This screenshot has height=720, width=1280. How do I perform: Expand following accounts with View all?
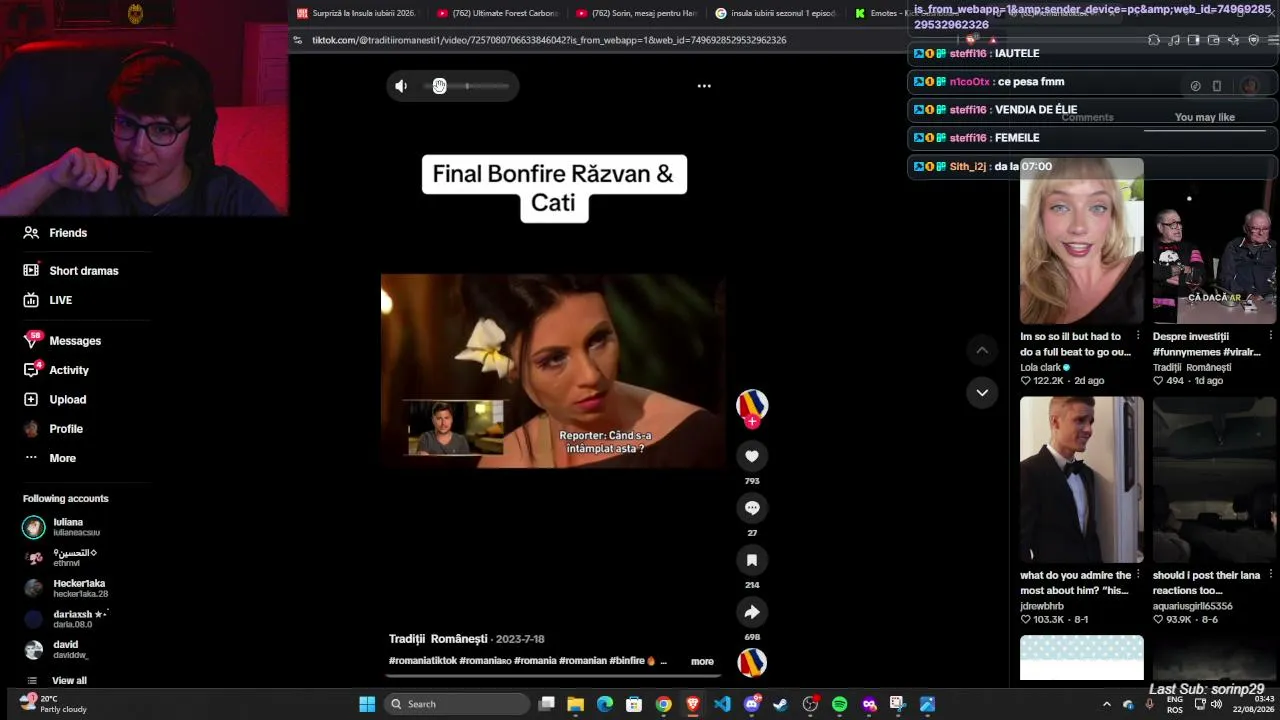pos(69,681)
